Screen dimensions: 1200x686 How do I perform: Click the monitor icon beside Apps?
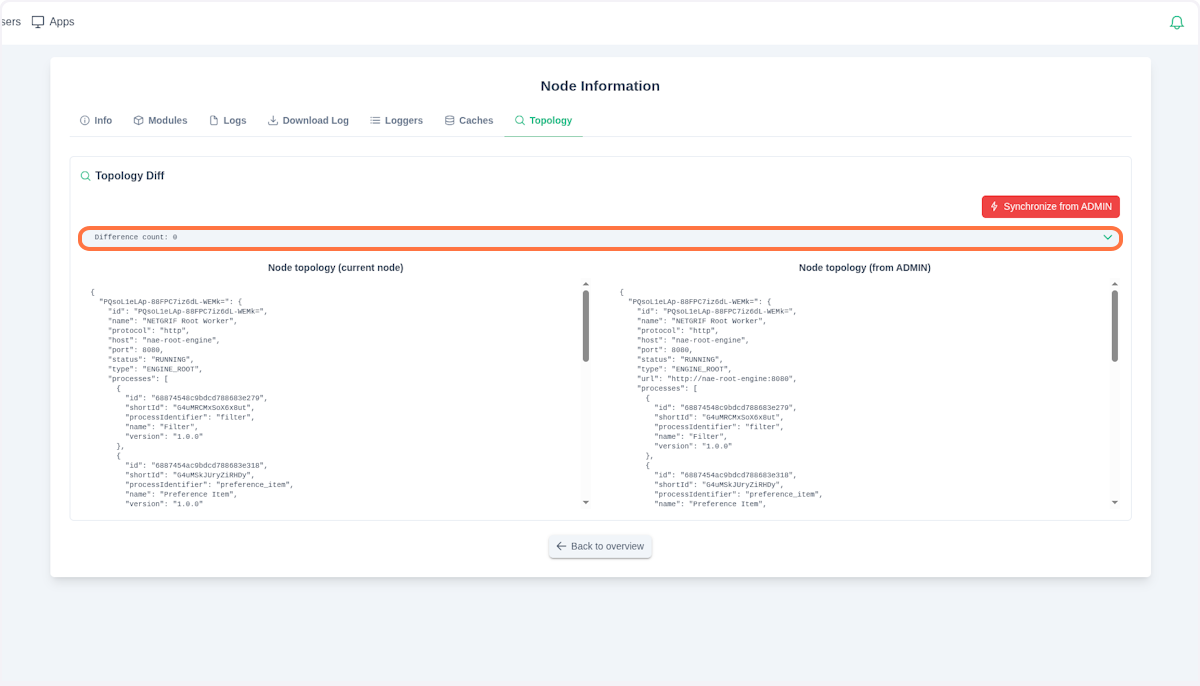(37, 21)
